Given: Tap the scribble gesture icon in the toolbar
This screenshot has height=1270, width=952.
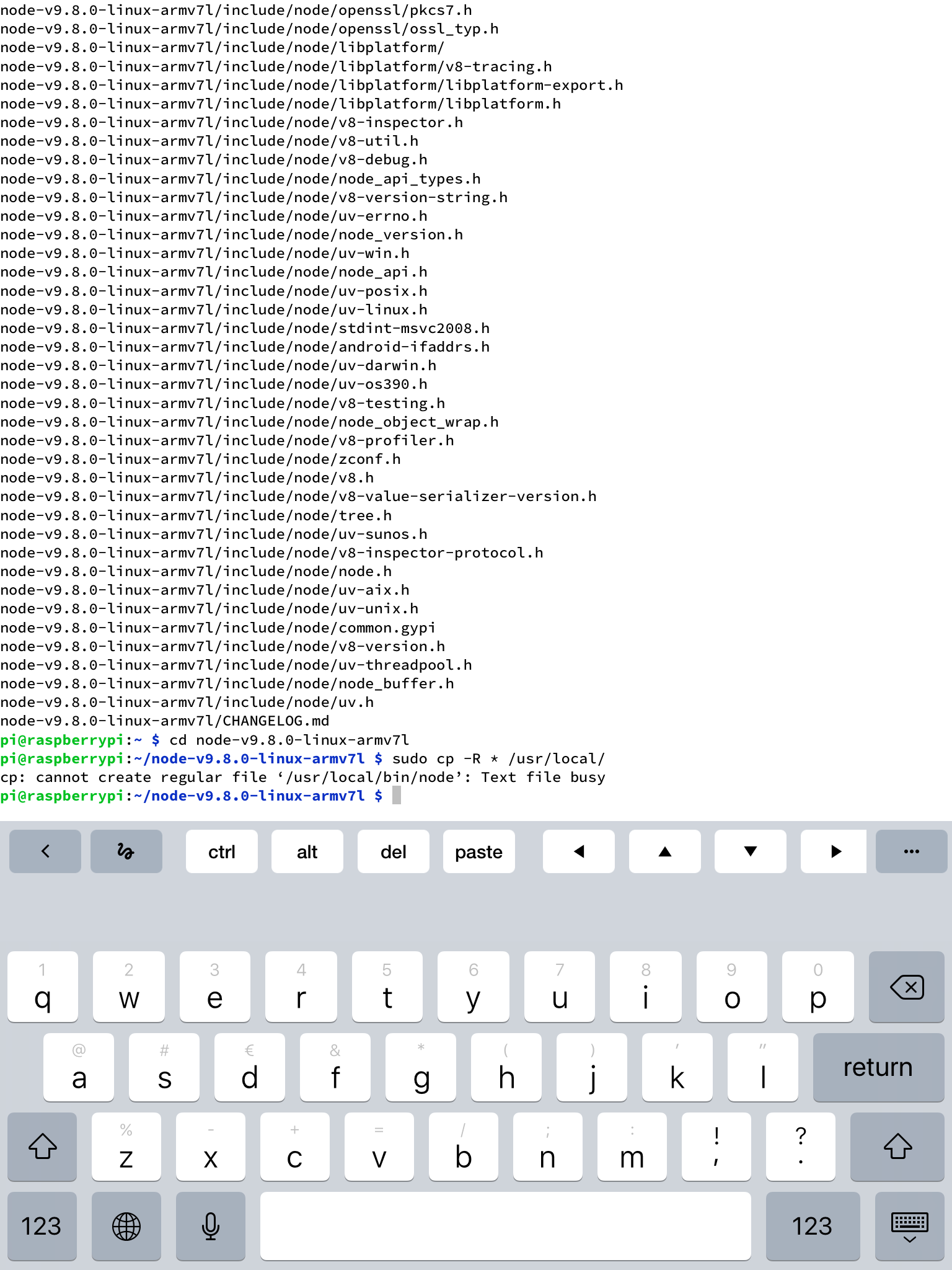Looking at the screenshot, I should coord(126,851).
